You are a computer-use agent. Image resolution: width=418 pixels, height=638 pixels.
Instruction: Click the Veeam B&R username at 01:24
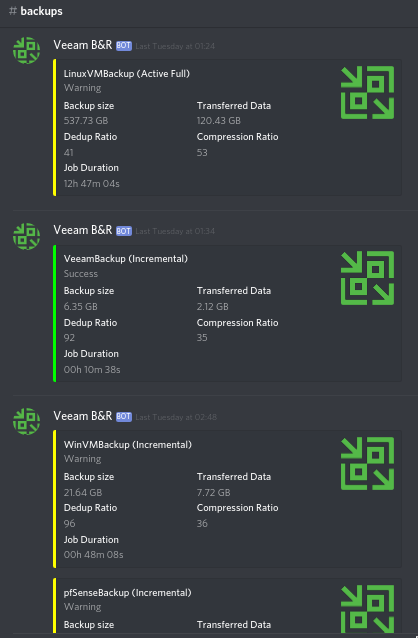(x=83, y=45)
